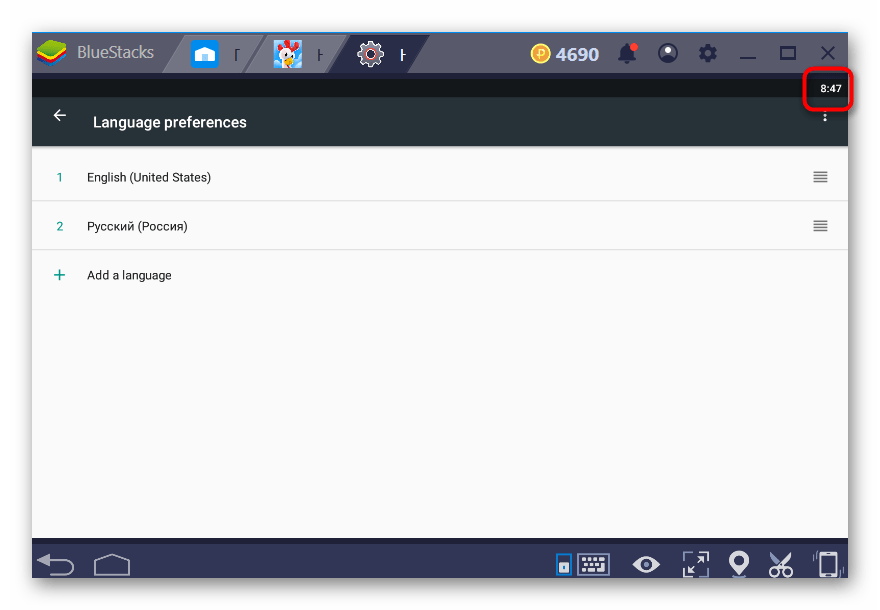Grab the reorder handle for Русский
The height and width of the screenshot is (610, 880).
821,226
